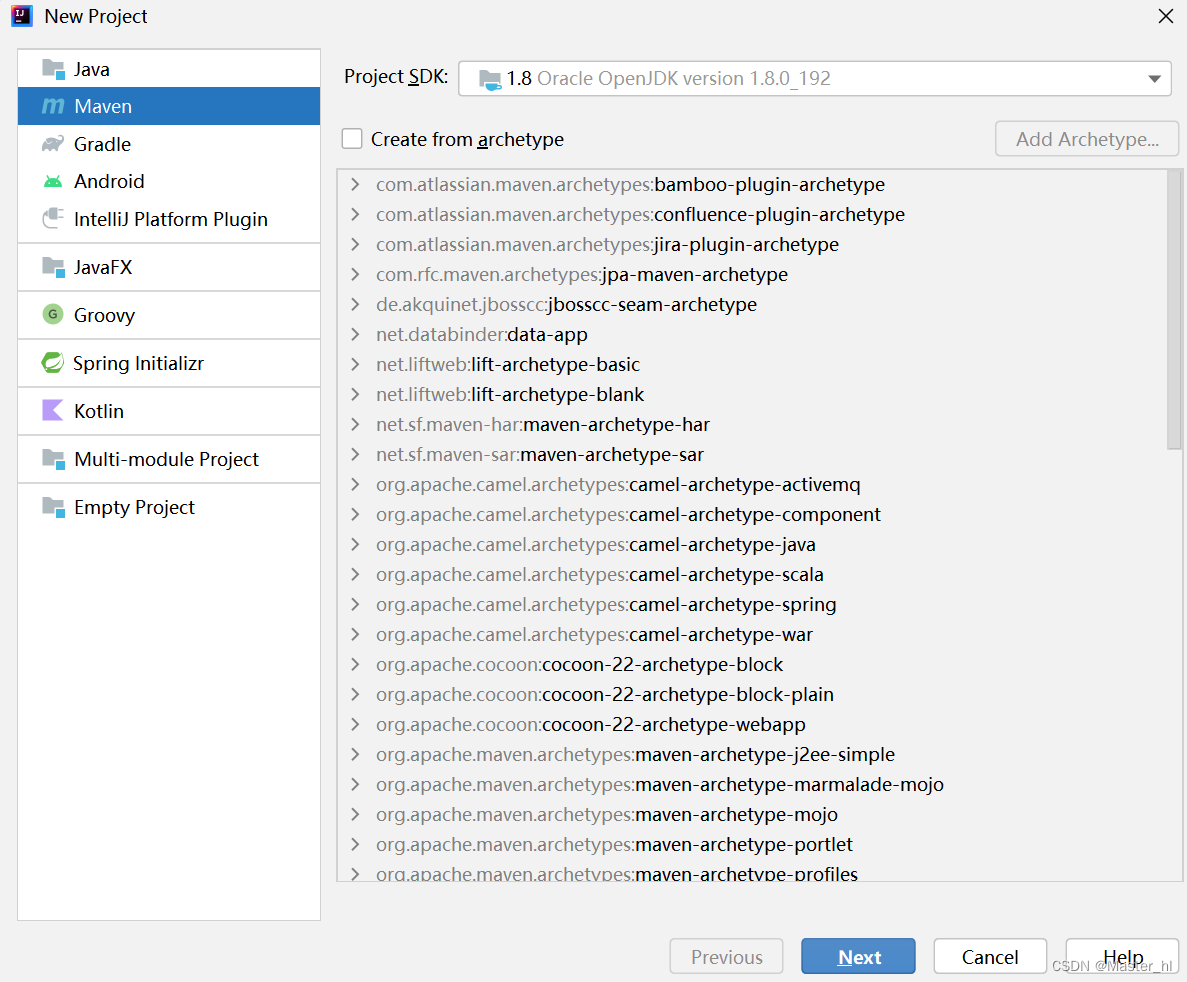The width and height of the screenshot is (1187, 982).
Task: Expand the maven-archetype-har node
Action: [355, 424]
